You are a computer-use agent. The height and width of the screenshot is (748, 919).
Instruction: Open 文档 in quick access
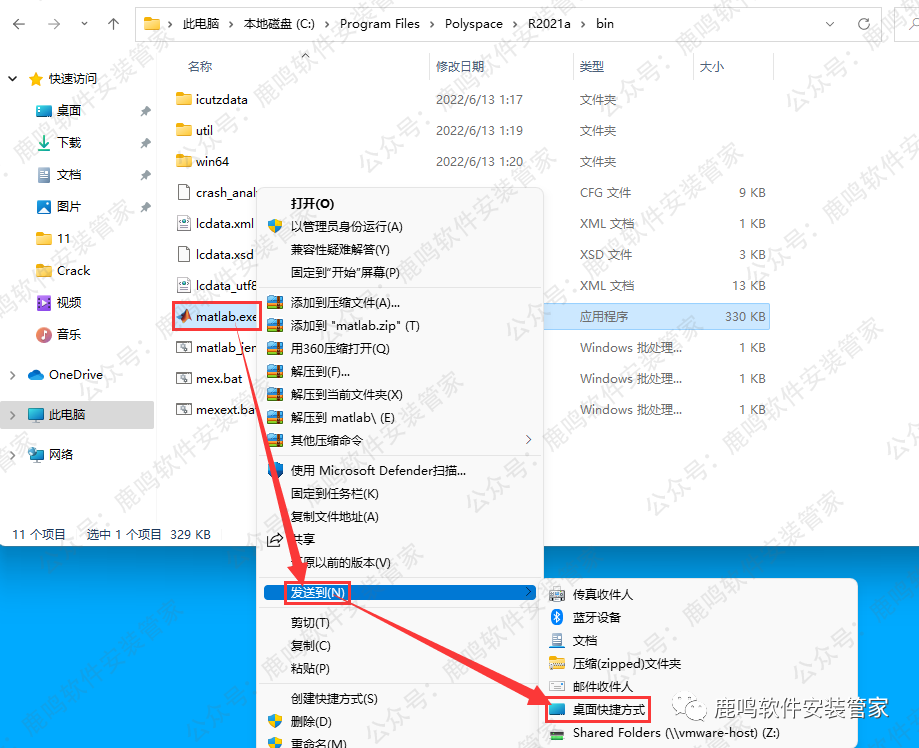coord(69,175)
